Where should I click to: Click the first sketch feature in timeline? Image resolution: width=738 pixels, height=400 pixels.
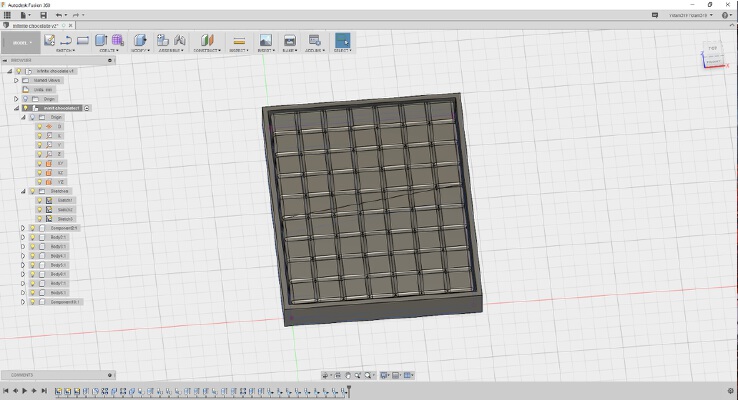(58, 391)
